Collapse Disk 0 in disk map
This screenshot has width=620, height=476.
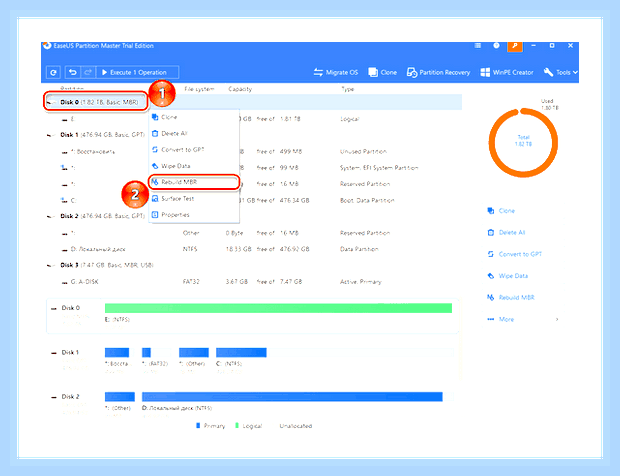54,308
